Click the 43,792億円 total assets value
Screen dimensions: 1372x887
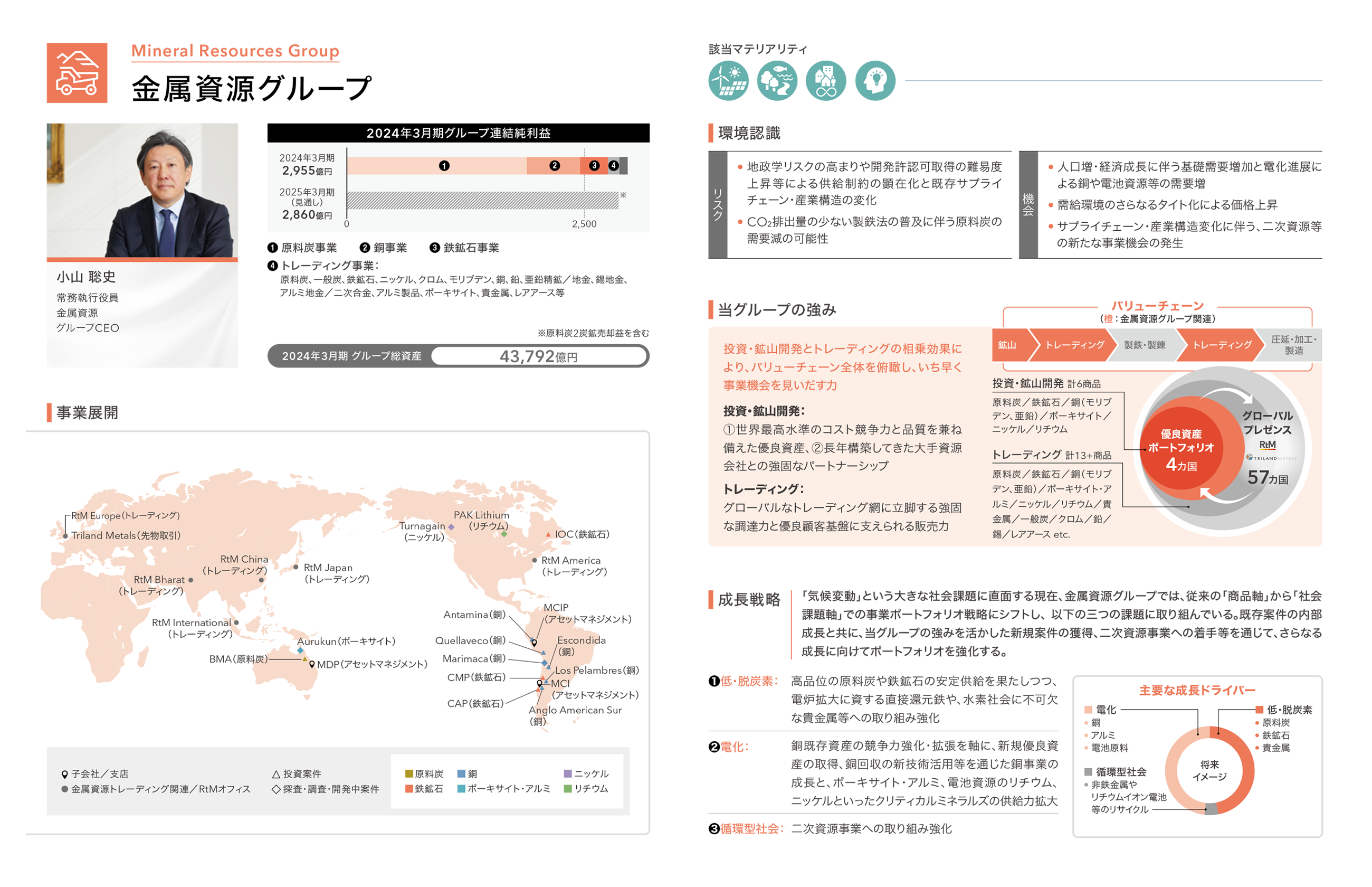(x=538, y=356)
